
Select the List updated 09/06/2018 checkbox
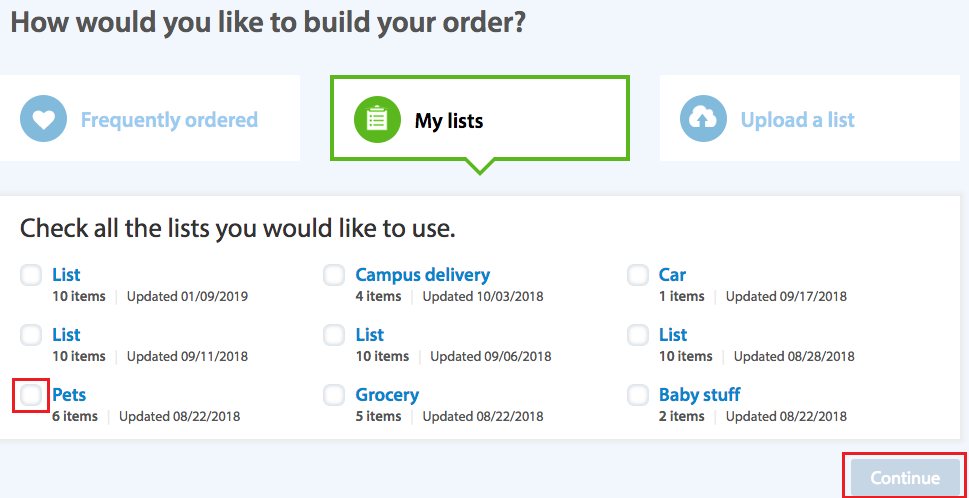click(334, 335)
